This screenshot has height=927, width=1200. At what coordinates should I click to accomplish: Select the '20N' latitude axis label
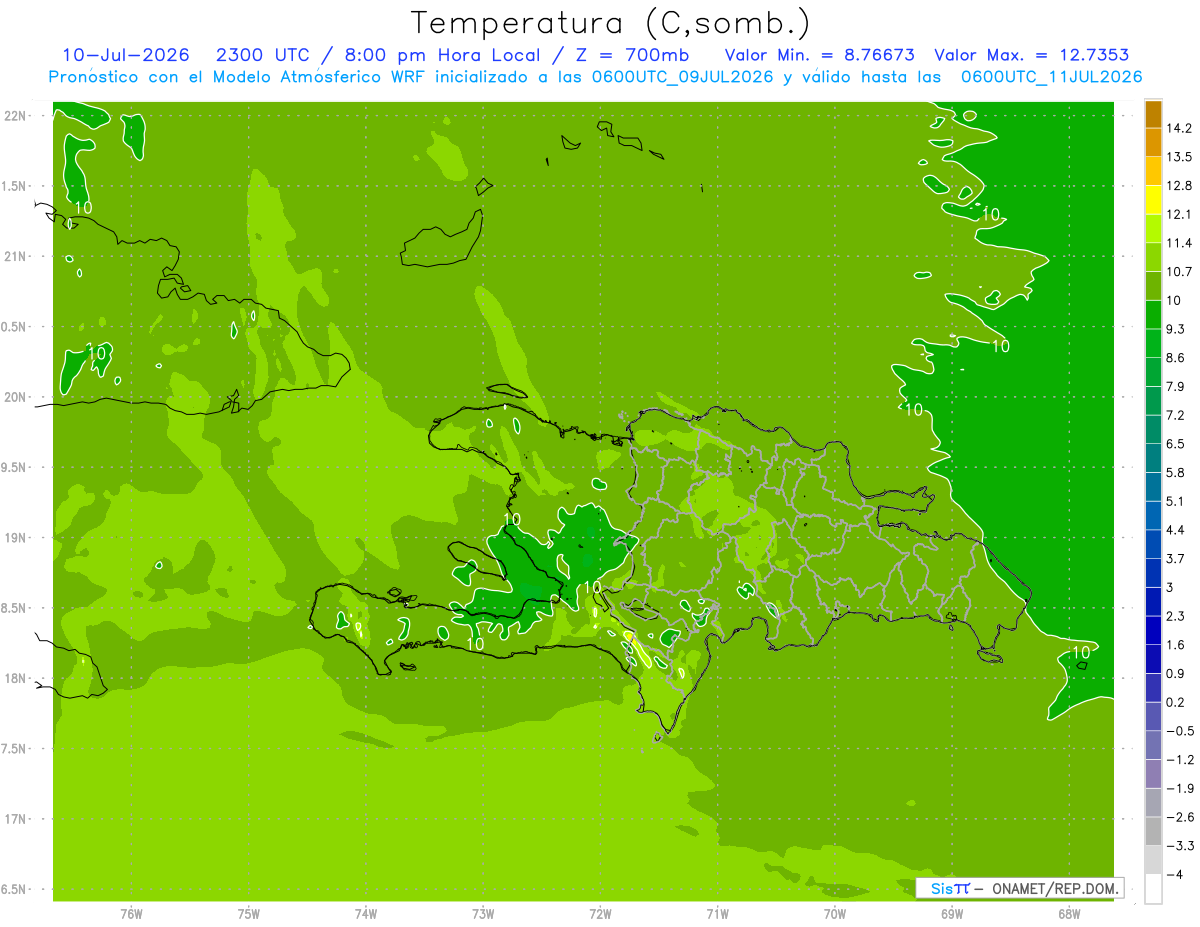tap(17, 397)
